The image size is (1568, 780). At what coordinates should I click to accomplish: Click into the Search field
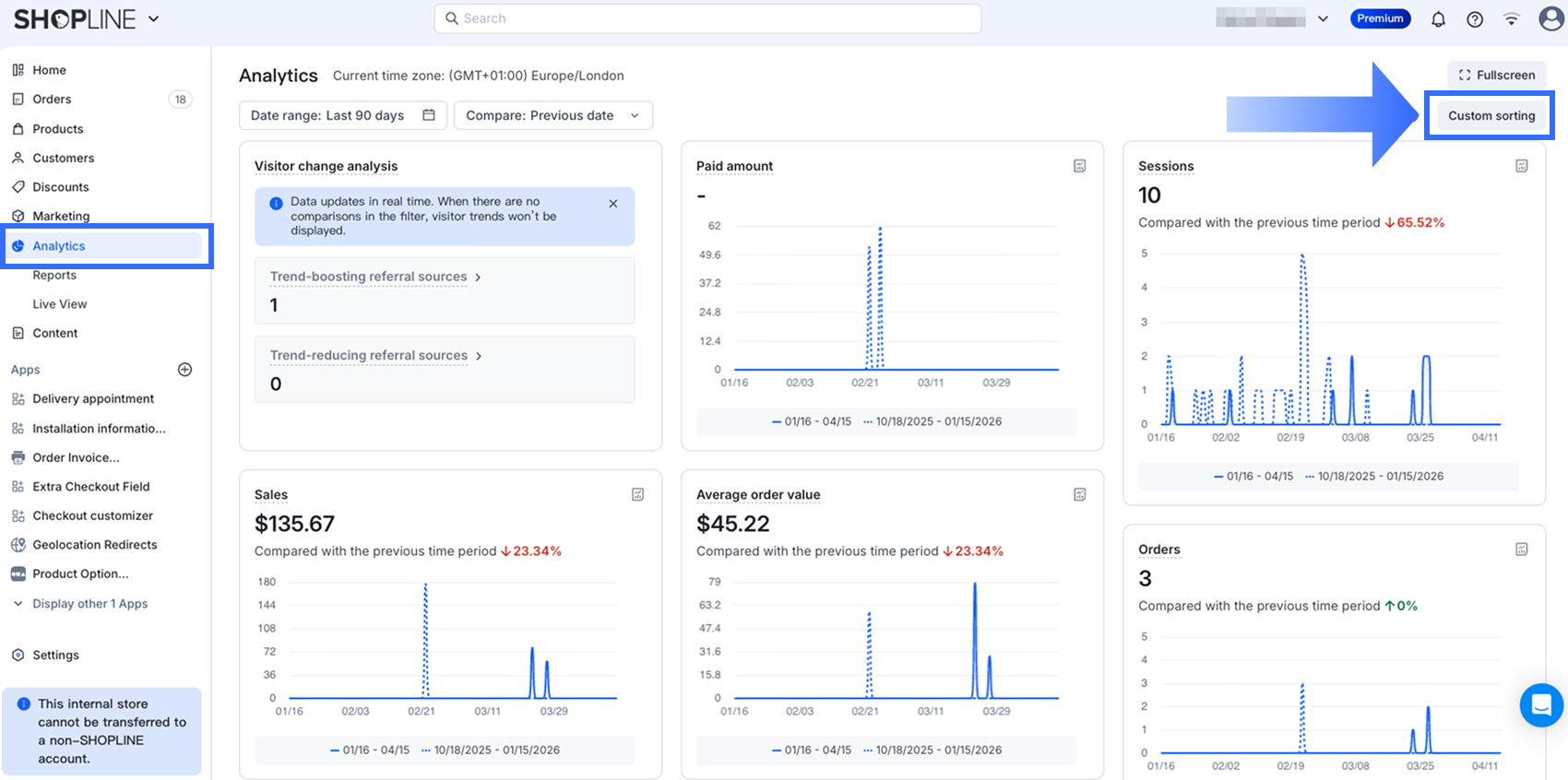click(x=707, y=18)
